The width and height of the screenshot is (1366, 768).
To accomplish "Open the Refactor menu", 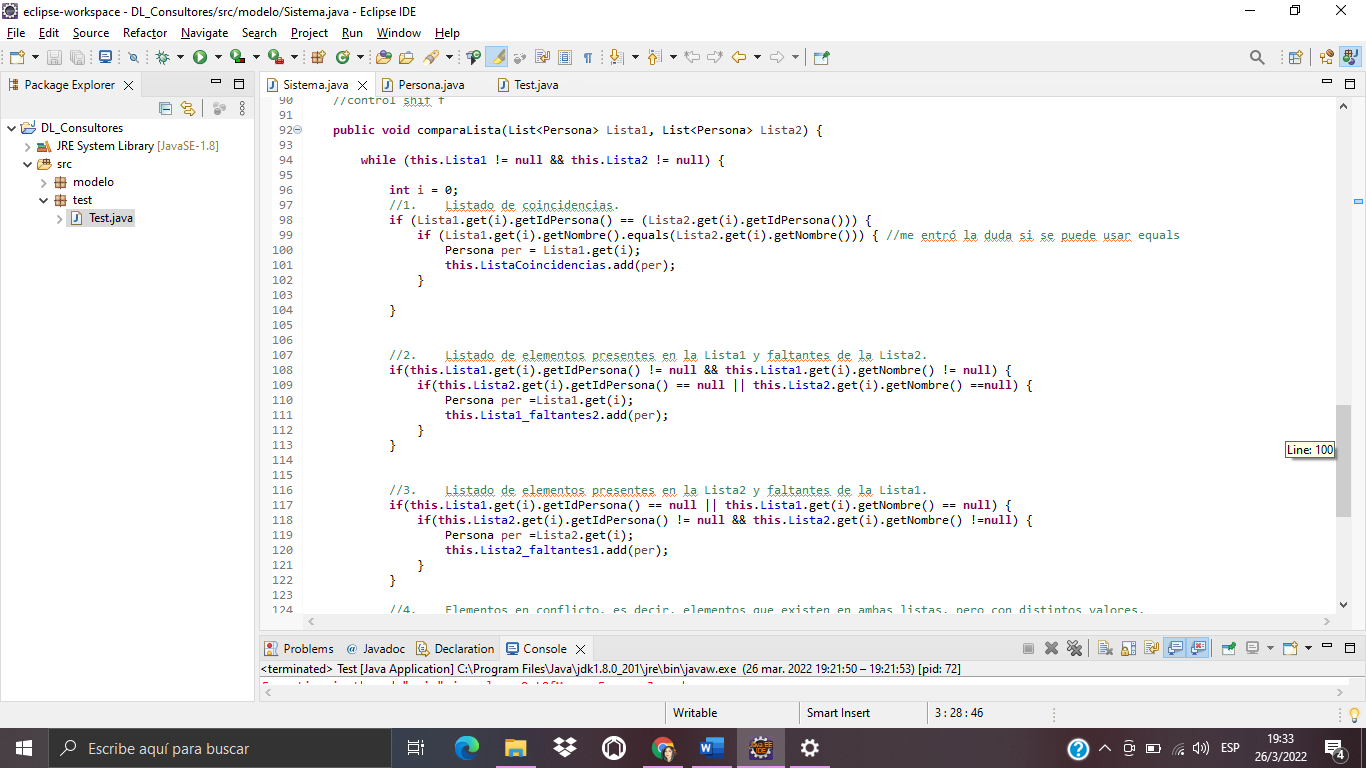I will (x=145, y=33).
